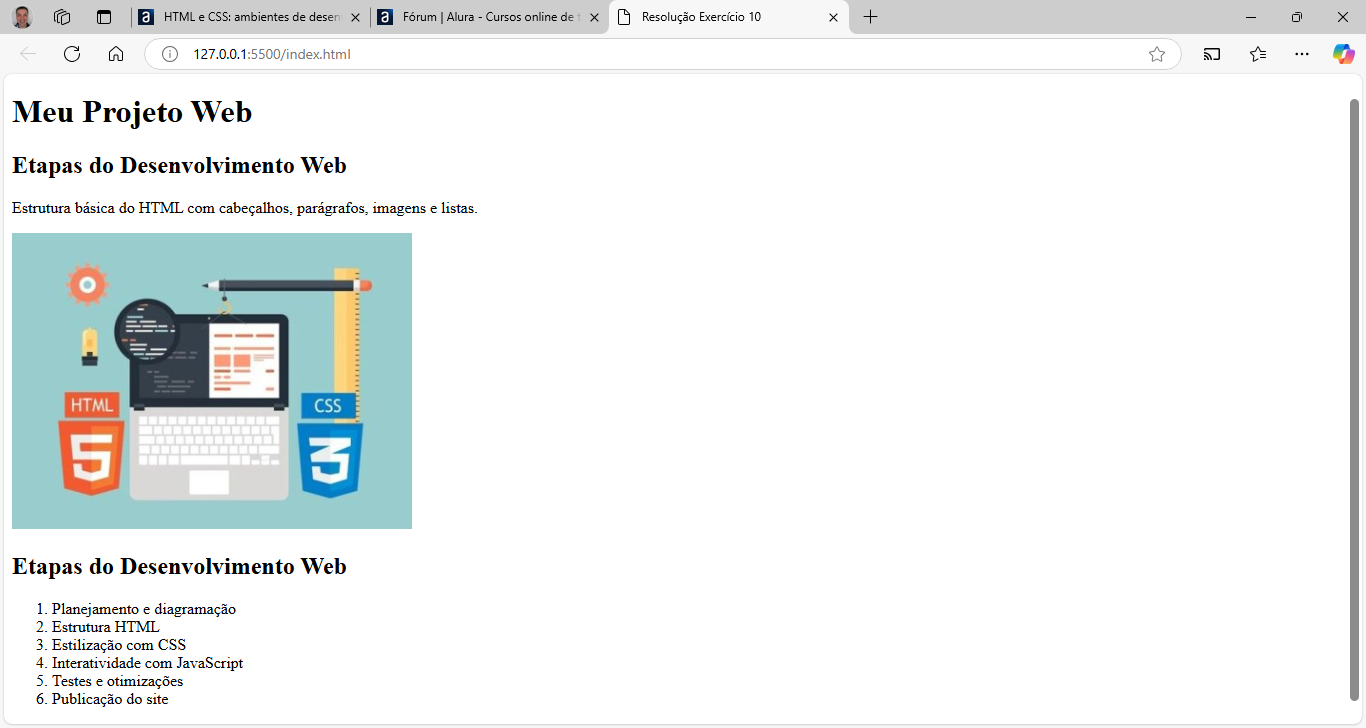
Task: Add this page to favorites star
Action: 1157,54
